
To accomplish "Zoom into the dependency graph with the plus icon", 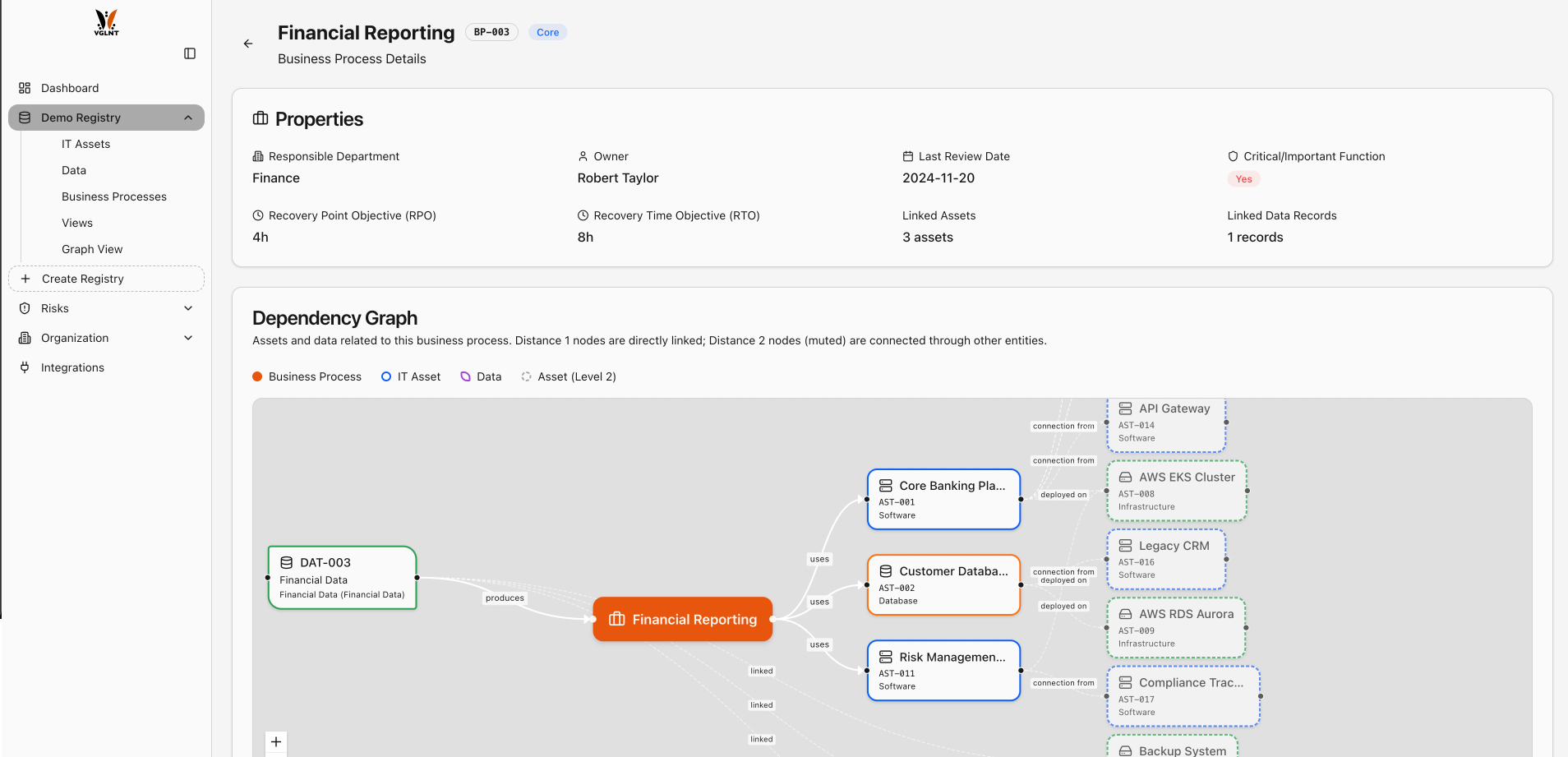I will click(275, 741).
